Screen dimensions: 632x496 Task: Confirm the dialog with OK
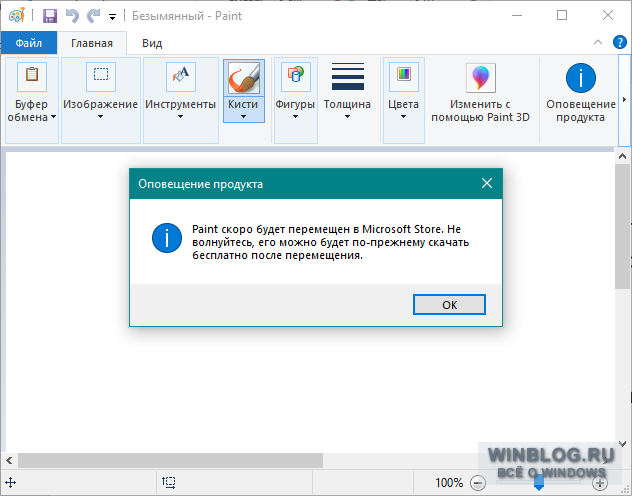point(449,305)
